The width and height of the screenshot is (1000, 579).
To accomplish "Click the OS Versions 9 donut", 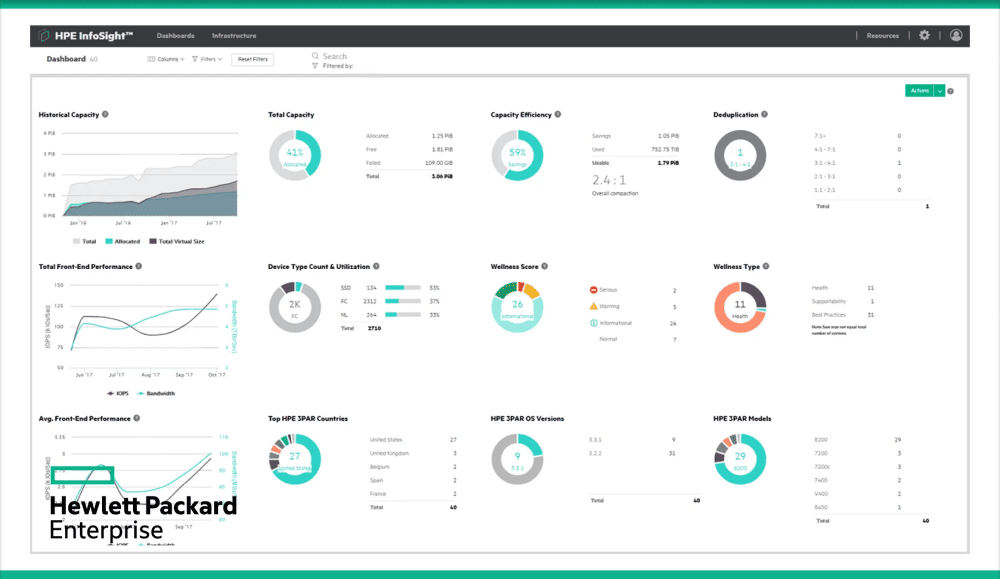I will pos(517,459).
